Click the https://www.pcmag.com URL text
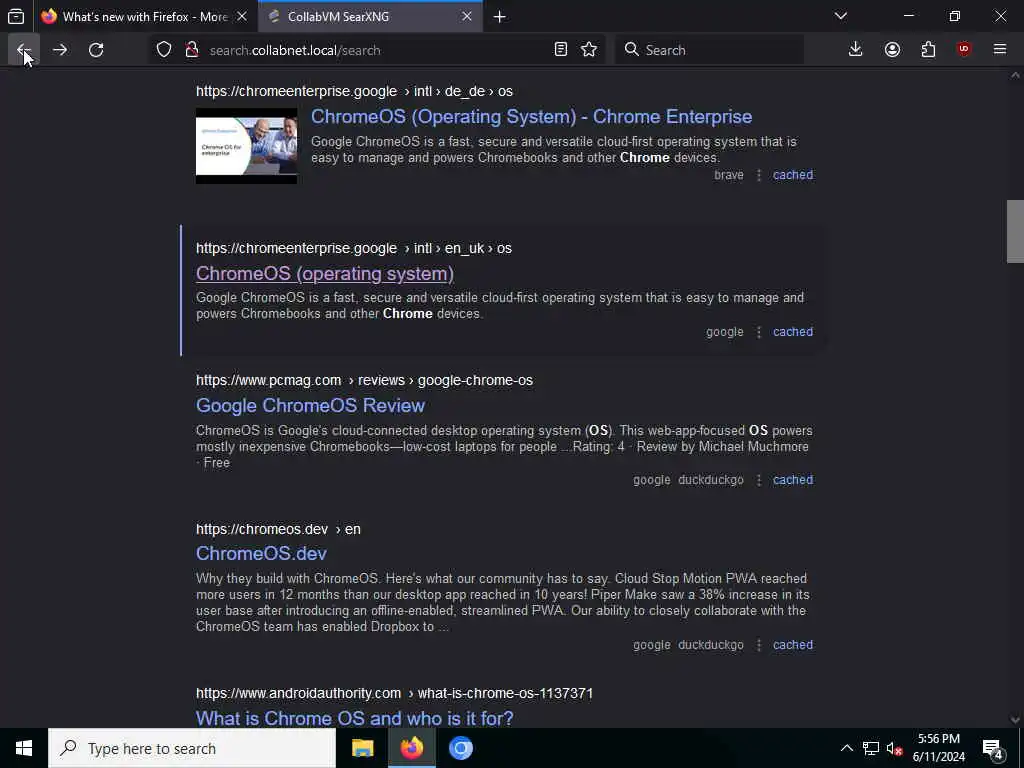 [x=268, y=380]
